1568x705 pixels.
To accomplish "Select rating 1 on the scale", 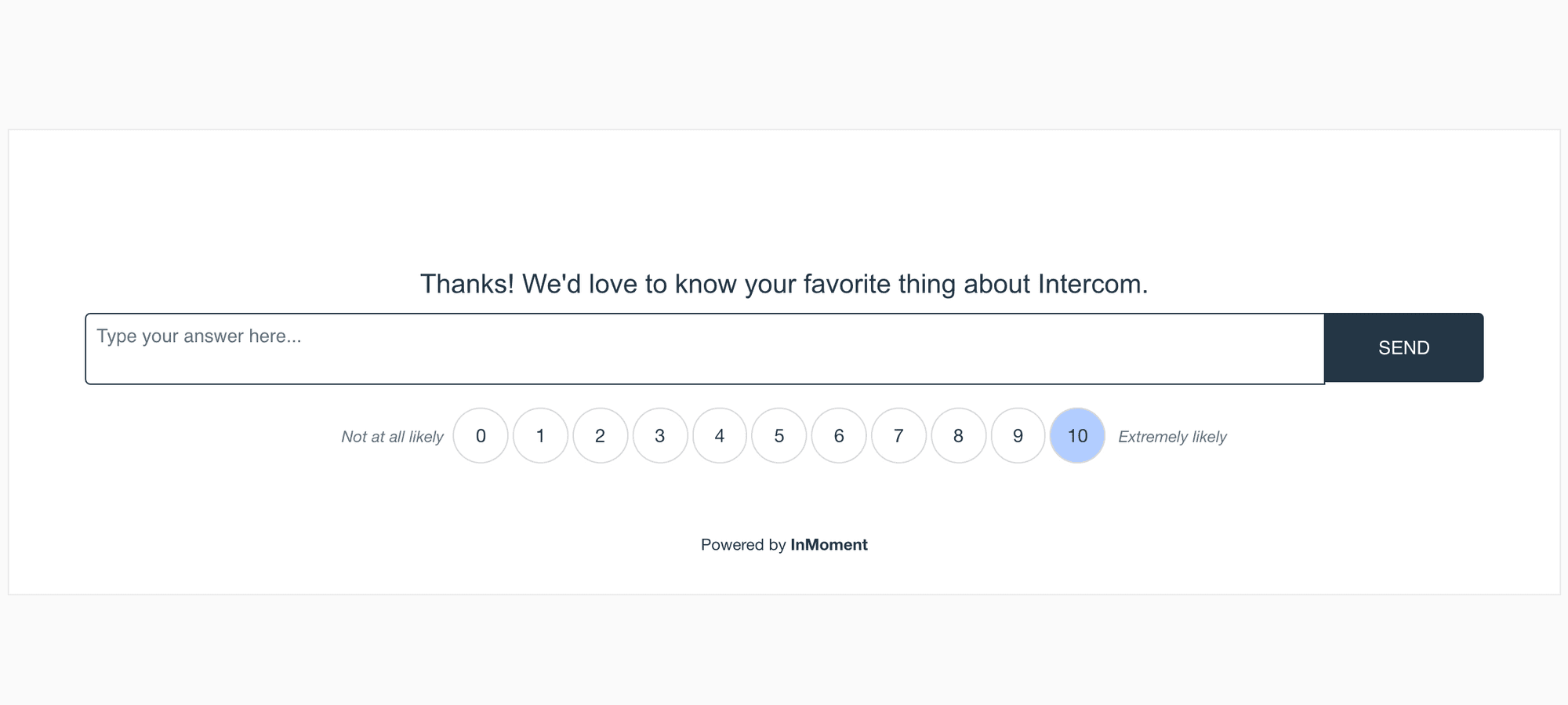I will pos(540,436).
